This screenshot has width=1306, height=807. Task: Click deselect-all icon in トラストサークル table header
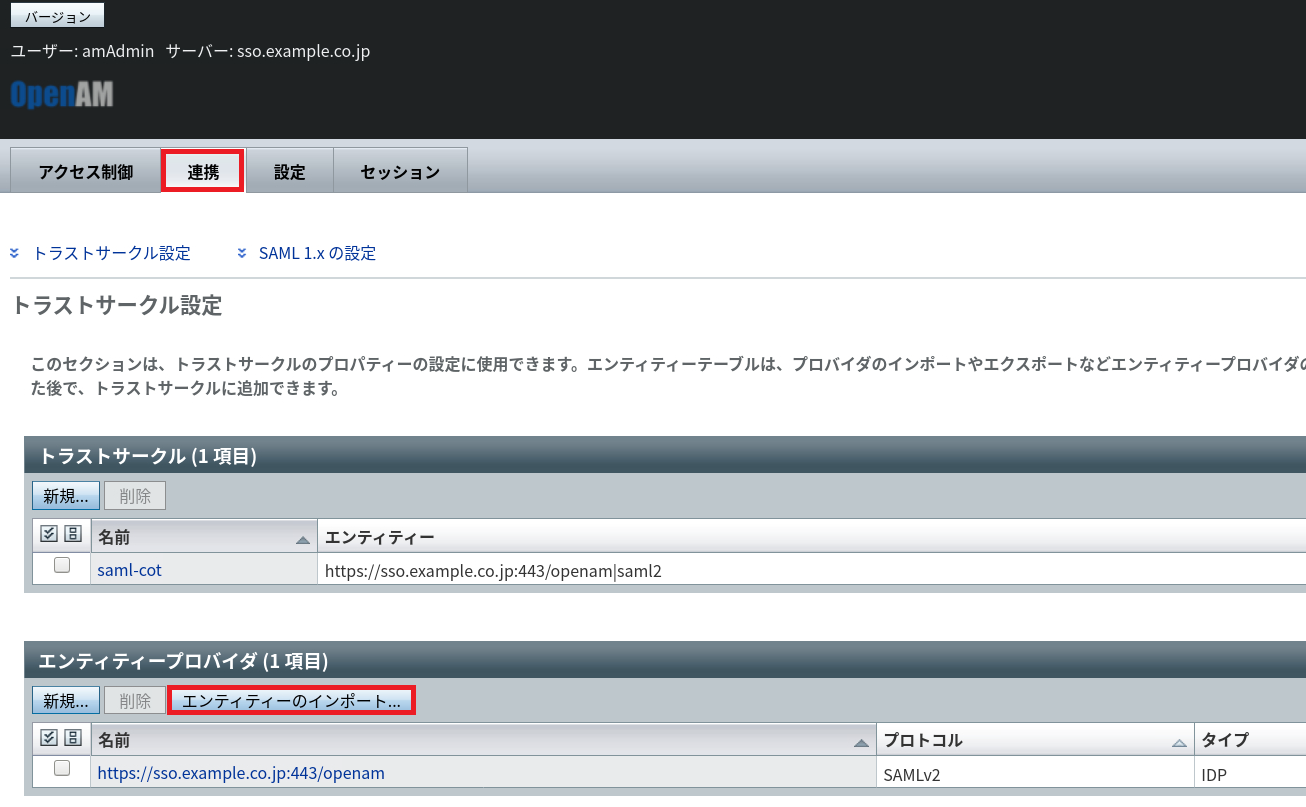[x=73, y=534]
